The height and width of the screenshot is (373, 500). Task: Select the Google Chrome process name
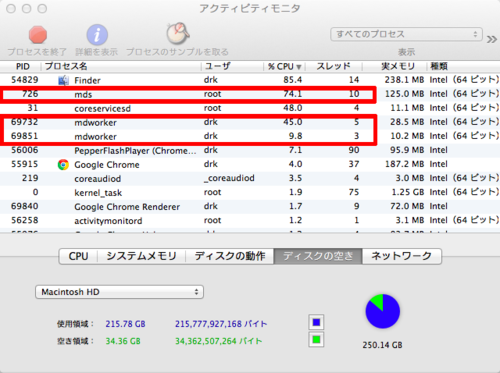pos(107,165)
